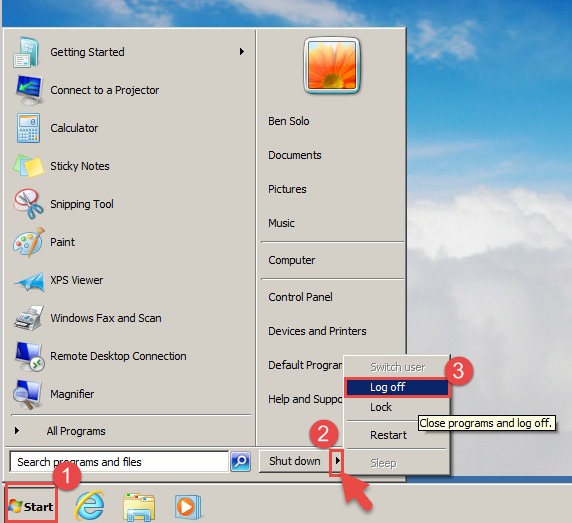Launch Snipping Tool scissors icon
Viewport: 572px width, 523px height.
tap(28, 204)
